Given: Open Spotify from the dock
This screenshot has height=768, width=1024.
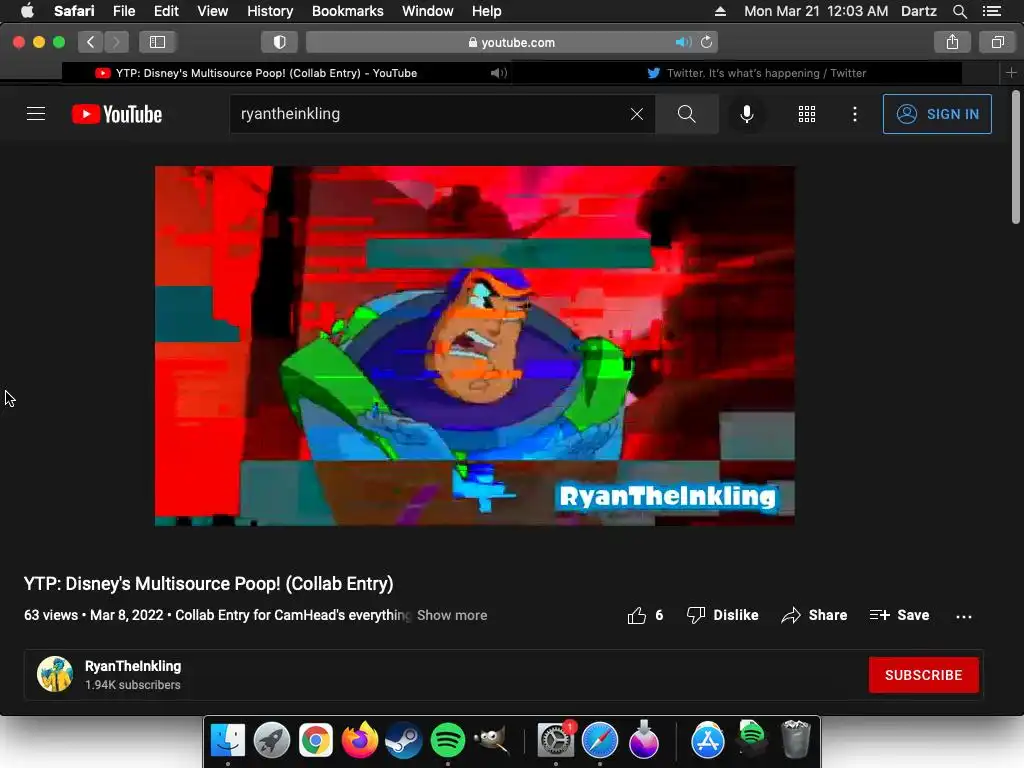Looking at the screenshot, I should pyautogui.click(x=447, y=740).
